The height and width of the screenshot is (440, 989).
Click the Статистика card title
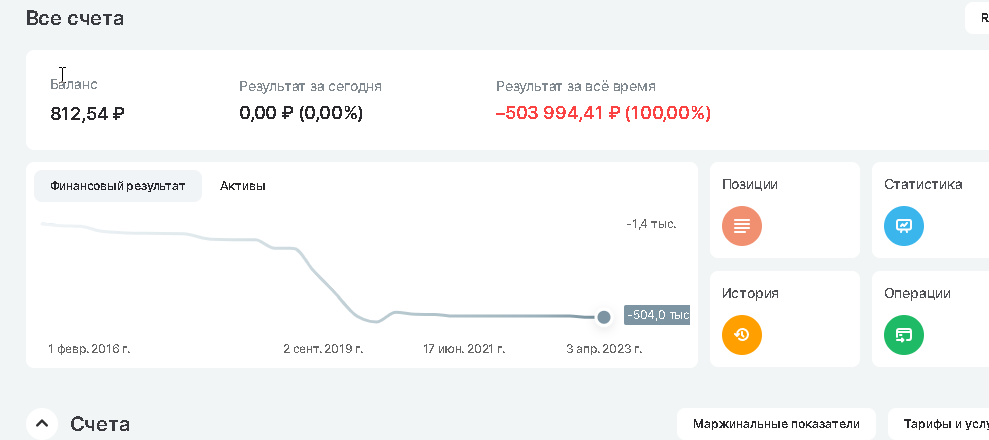(923, 184)
